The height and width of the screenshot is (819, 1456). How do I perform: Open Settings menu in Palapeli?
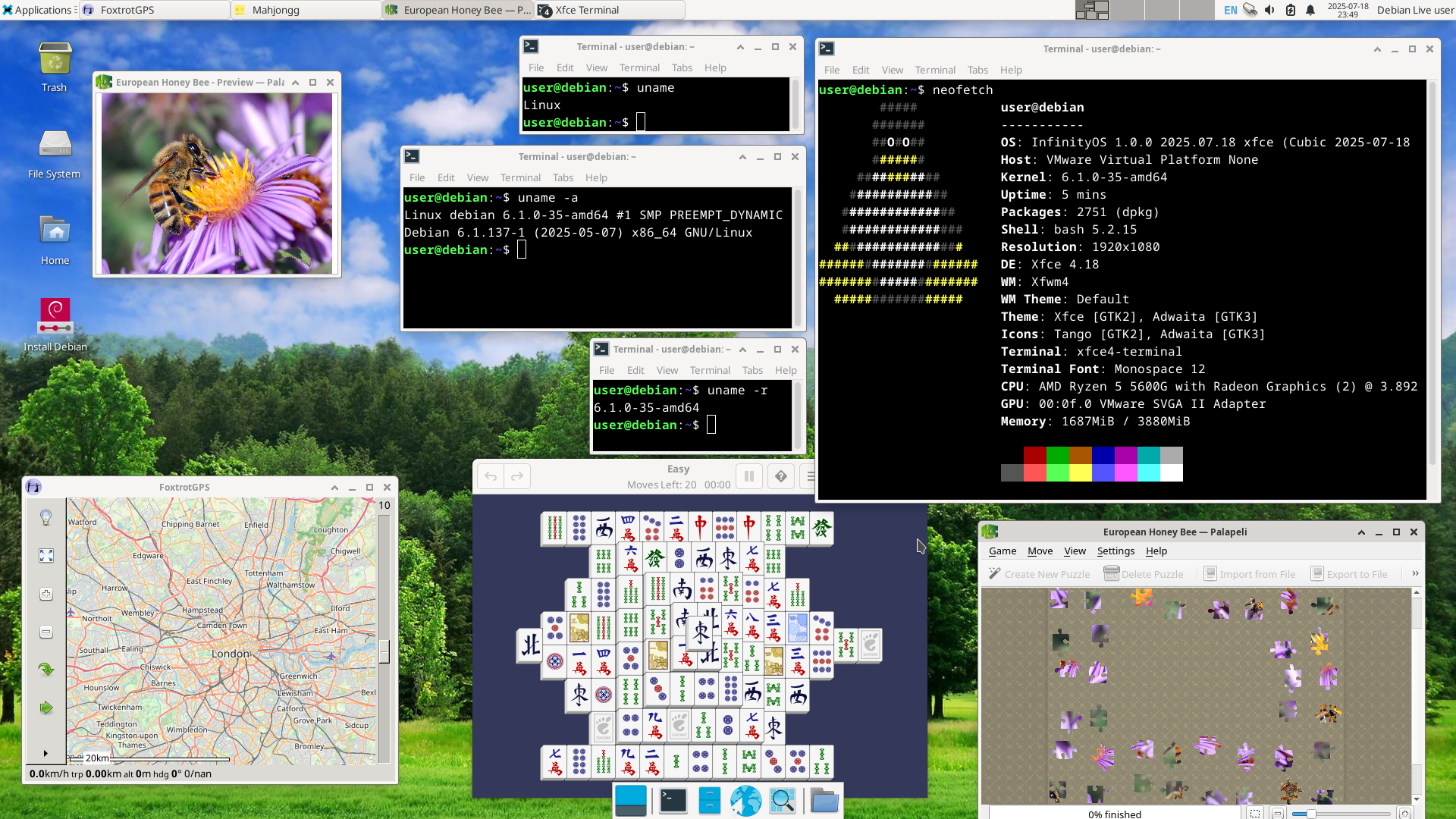tap(1116, 551)
